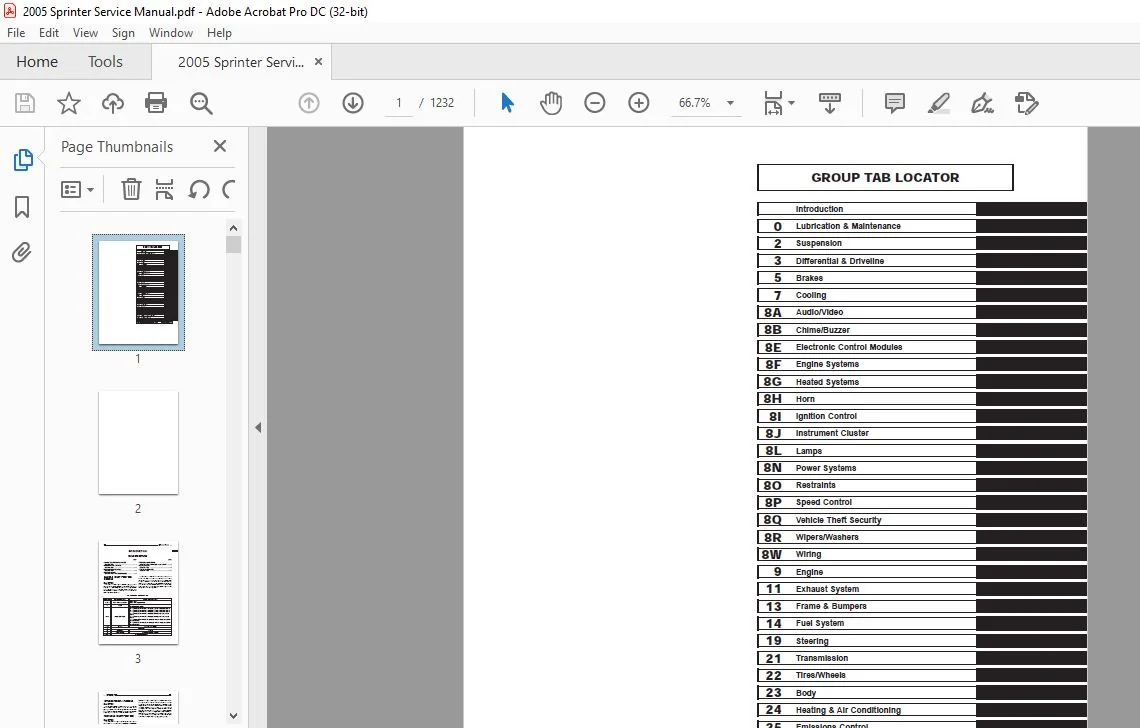Add document to starred favorites
This screenshot has width=1140, height=728.
point(69,103)
